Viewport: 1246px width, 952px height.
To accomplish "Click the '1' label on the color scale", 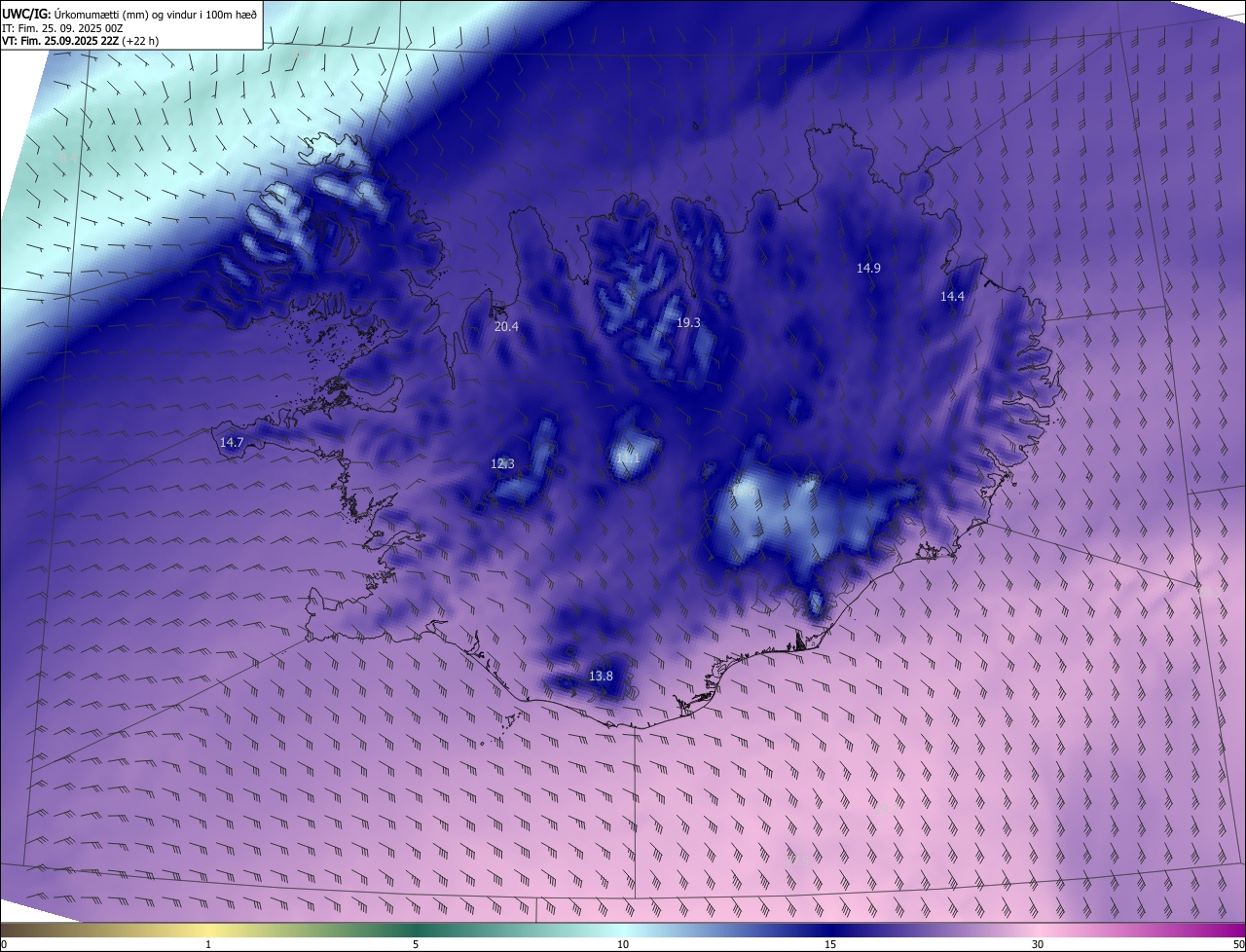I will coord(208,945).
